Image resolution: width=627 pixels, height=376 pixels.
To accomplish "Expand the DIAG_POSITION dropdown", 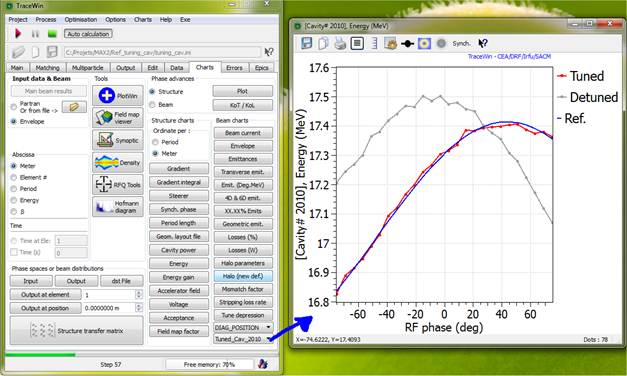I will pyautogui.click(x=269, y=327).
